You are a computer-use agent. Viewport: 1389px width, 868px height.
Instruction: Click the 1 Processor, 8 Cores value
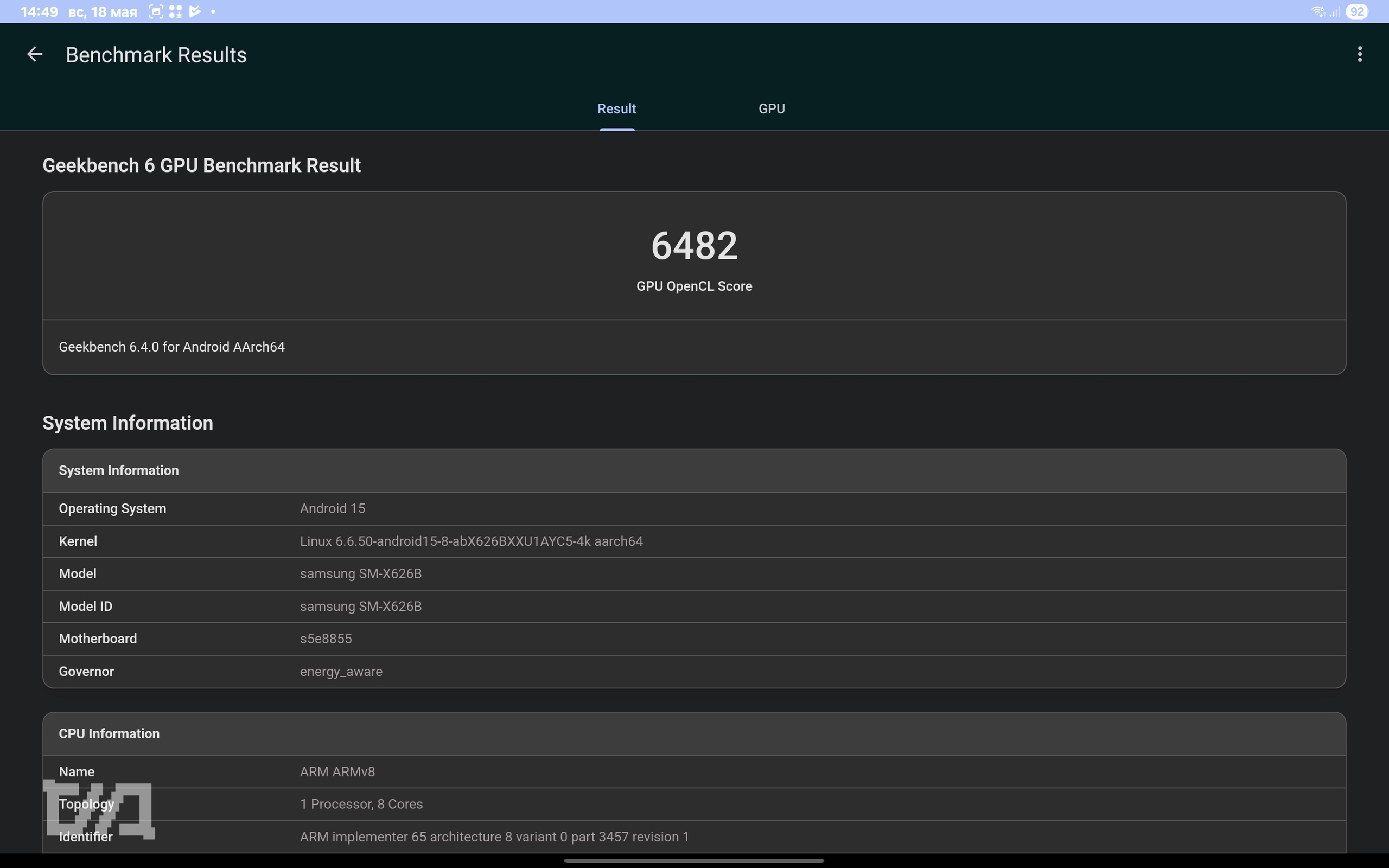(x=361, y=805)
